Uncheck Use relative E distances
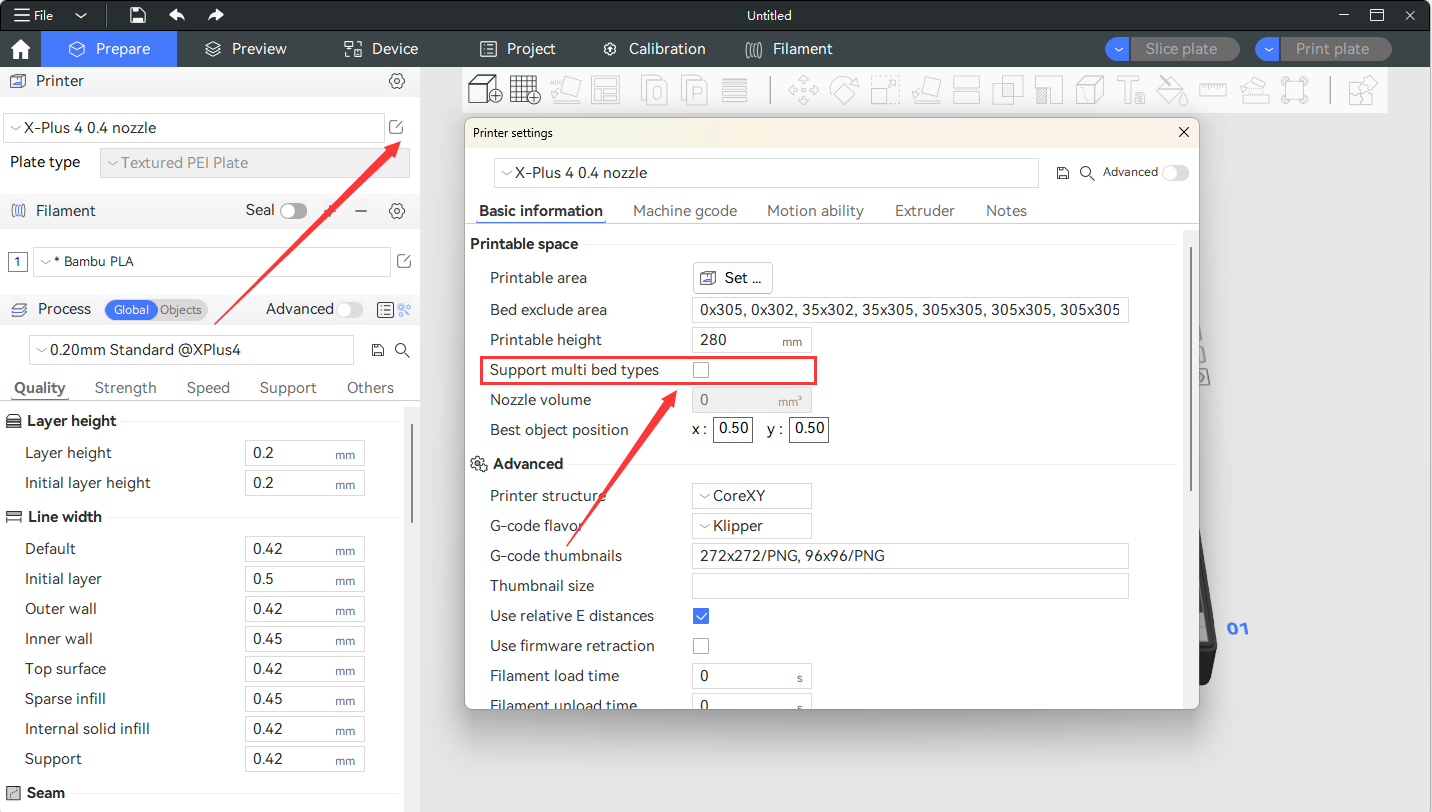This screenshot has width=1432, height=812. [x=701, y=616]
